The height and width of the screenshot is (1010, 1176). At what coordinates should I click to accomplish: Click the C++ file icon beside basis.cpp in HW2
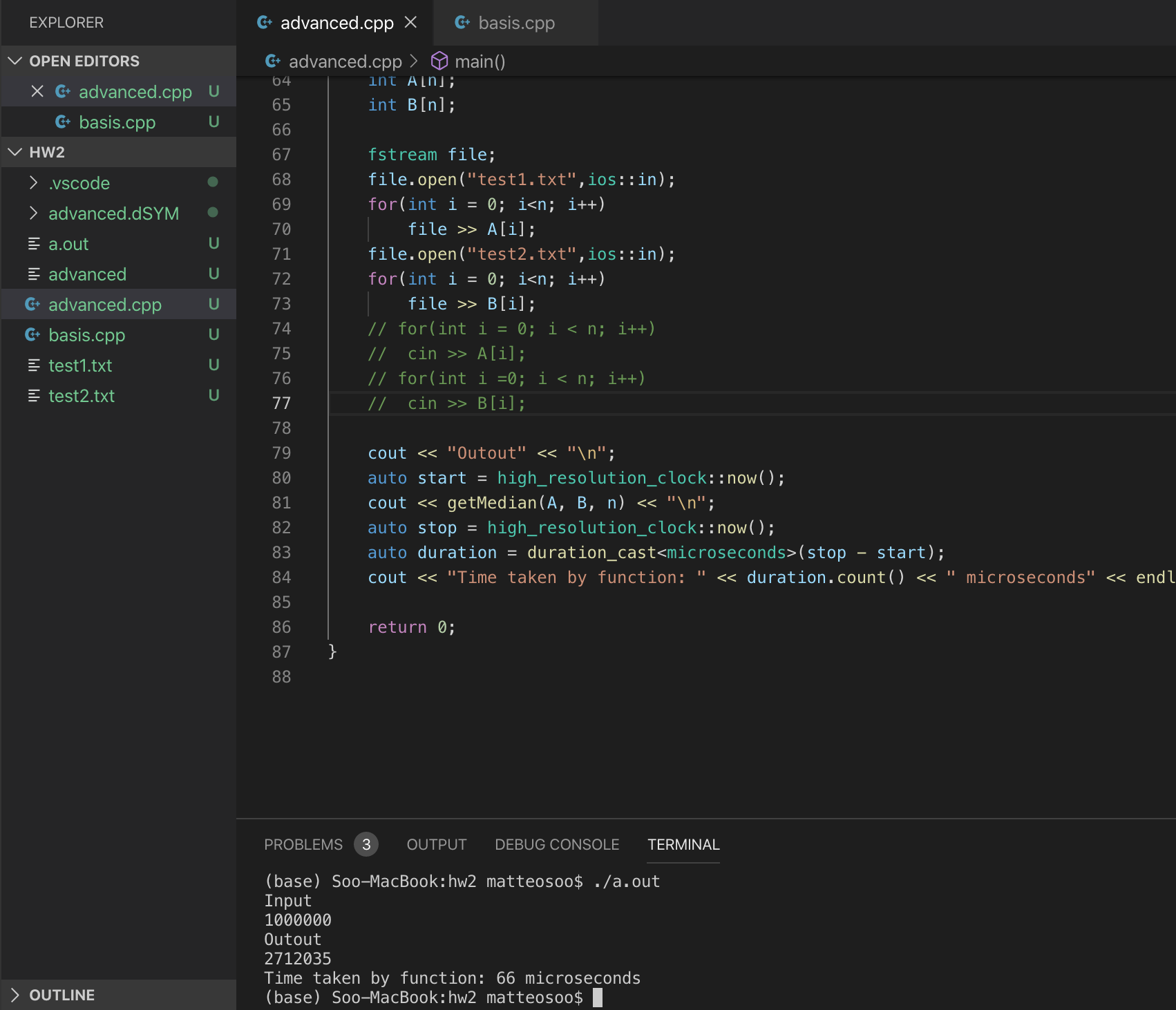pos(32,335)
